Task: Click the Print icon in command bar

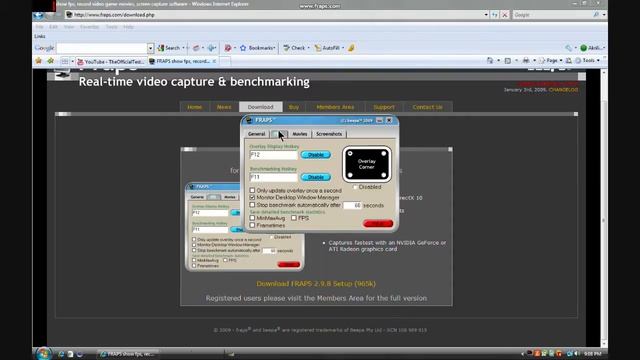Action: [x=526, y=60]
